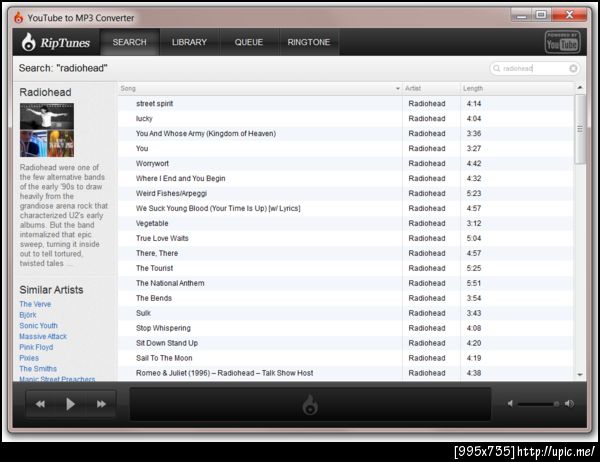Viewport: 600px width, 462px height.
Task: Click the flame icon in player display
Action: pyautogui.click(x=310, y=405)
